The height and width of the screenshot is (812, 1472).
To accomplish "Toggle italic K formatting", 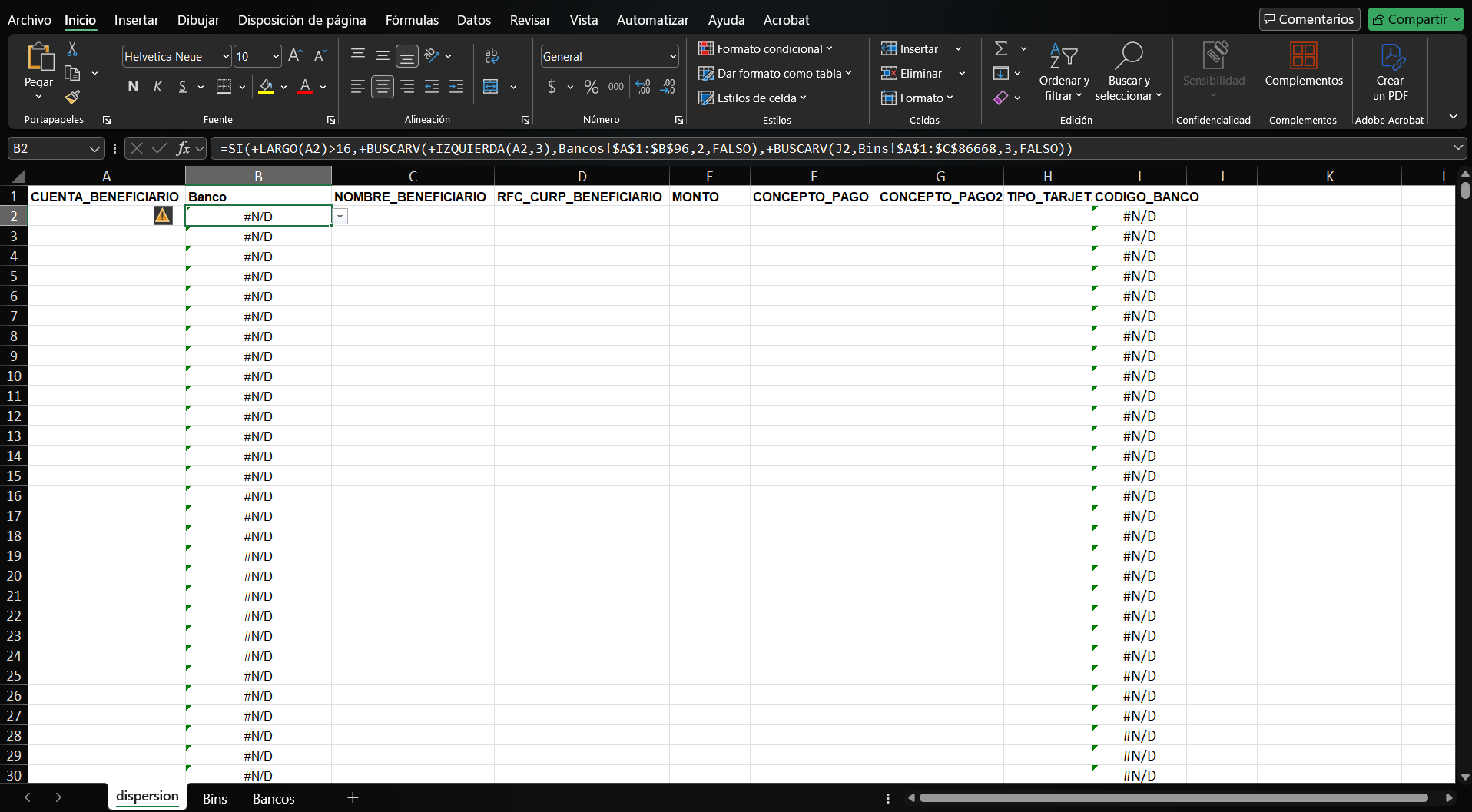I will click(157, 87).
